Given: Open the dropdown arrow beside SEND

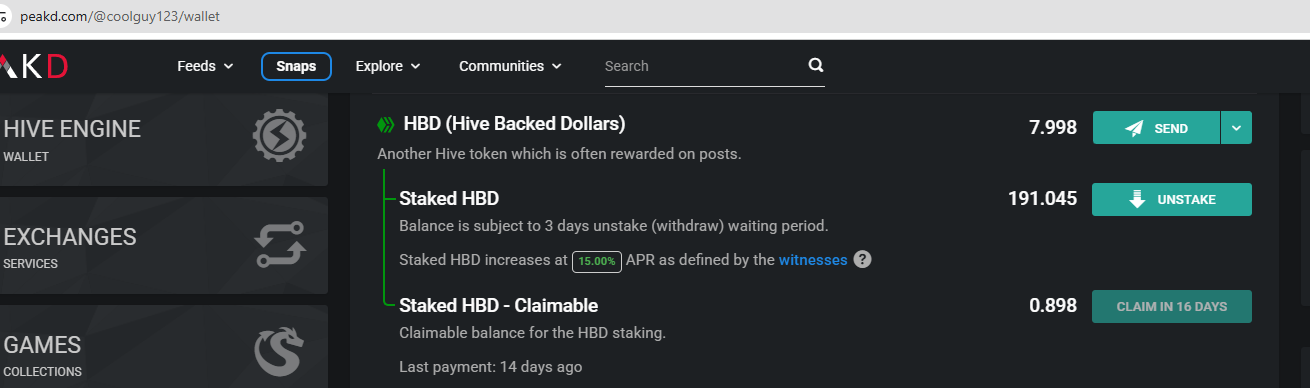Looking at the screenshot, I should pyautogui.click(x=1236, y=128).
